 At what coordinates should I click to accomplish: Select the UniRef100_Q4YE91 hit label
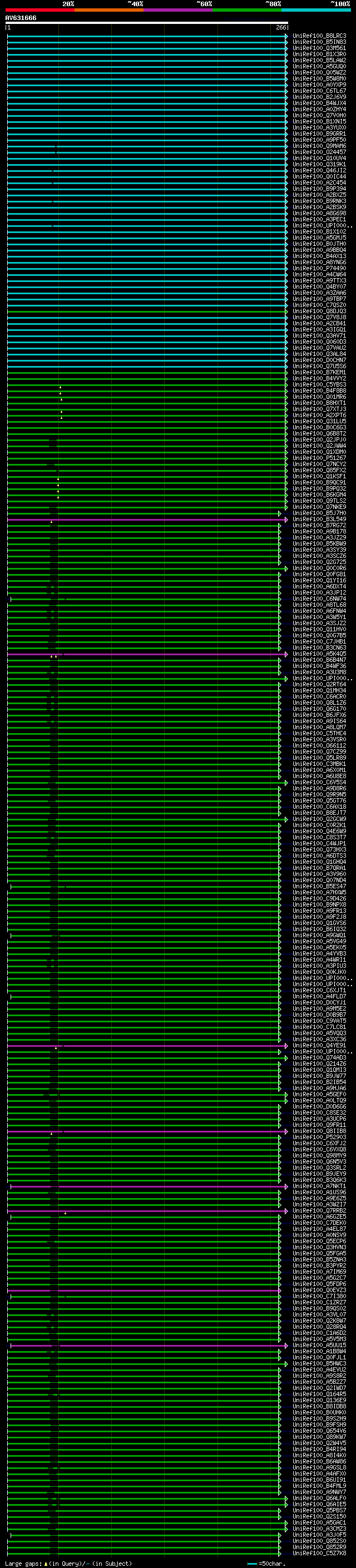point(319,1045)
